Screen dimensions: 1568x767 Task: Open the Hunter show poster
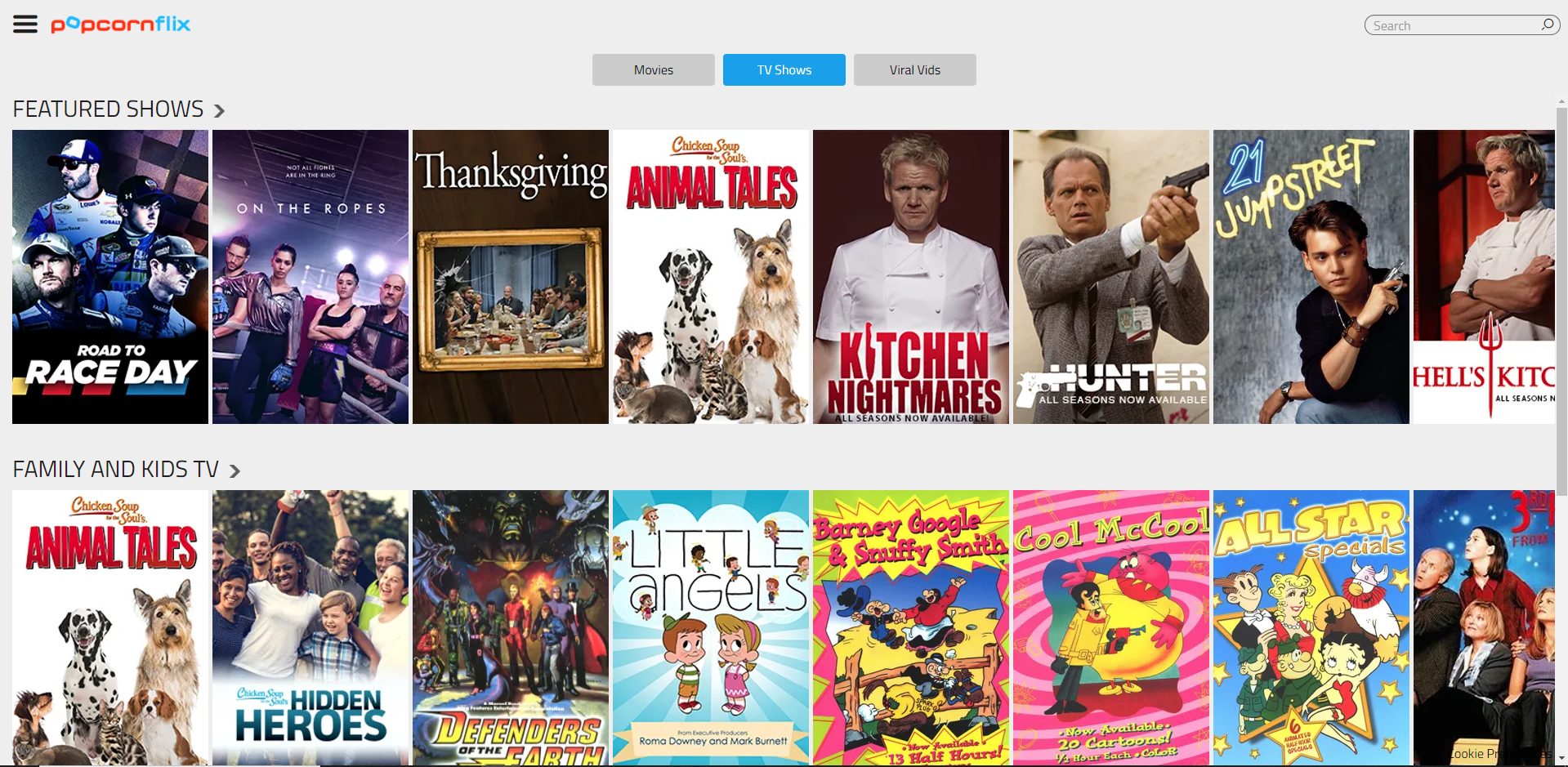(1111, 277)
